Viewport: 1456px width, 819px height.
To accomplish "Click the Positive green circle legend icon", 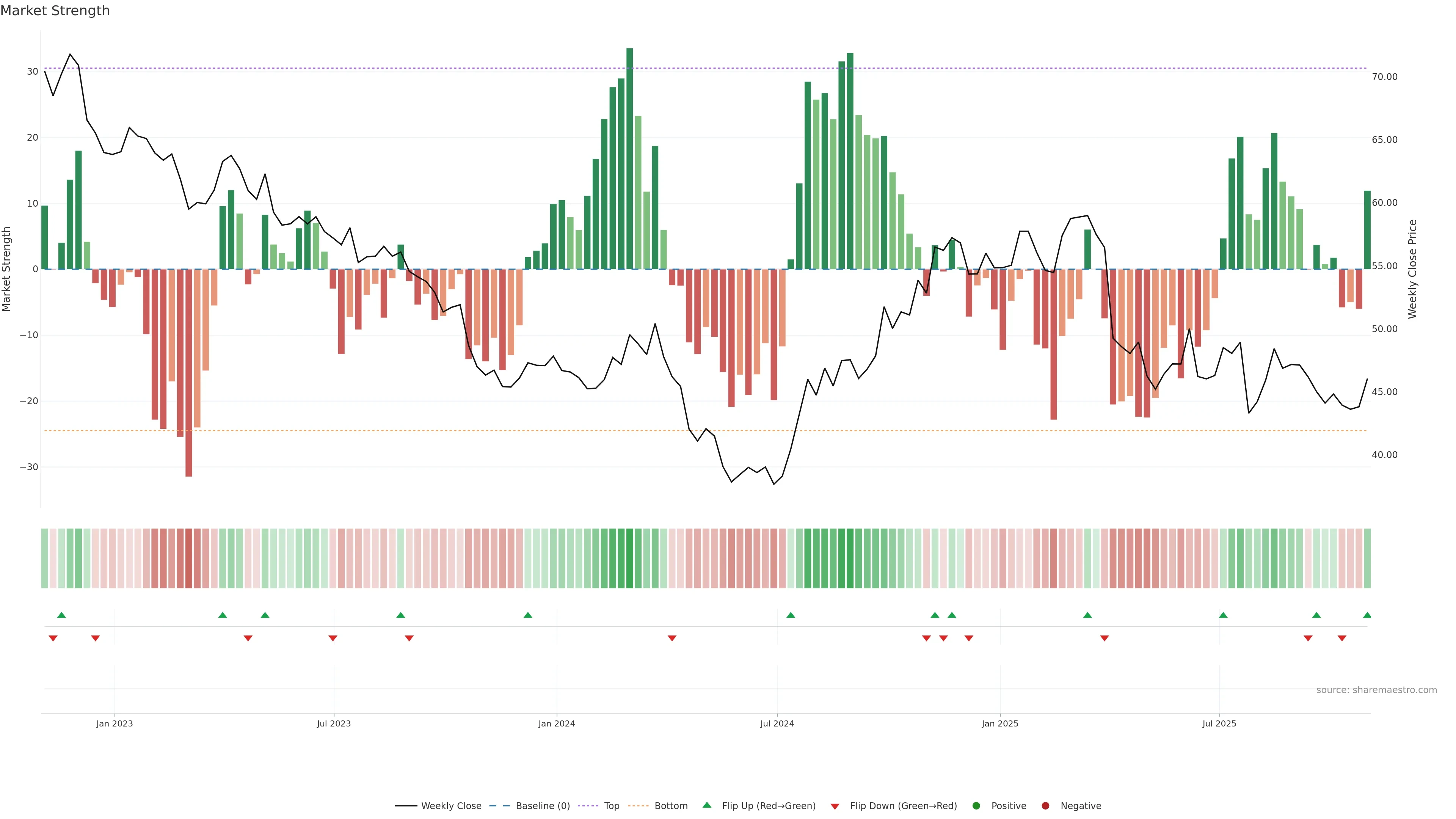I will (976, 805).
